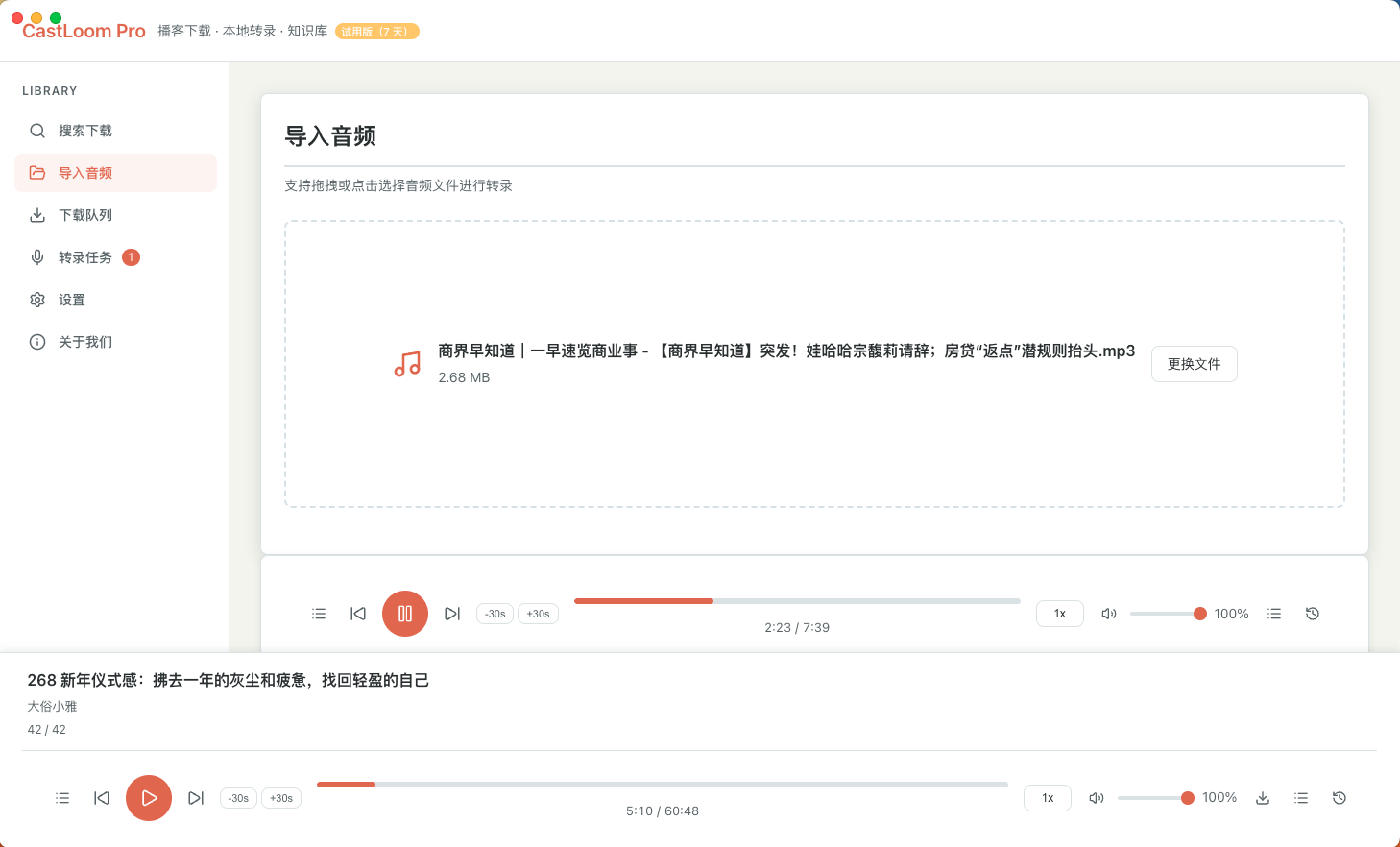Open the 1x playback speed selector in bottom player
Image resolution: width=1400 pixels, height=847 pixels.
1047,797
